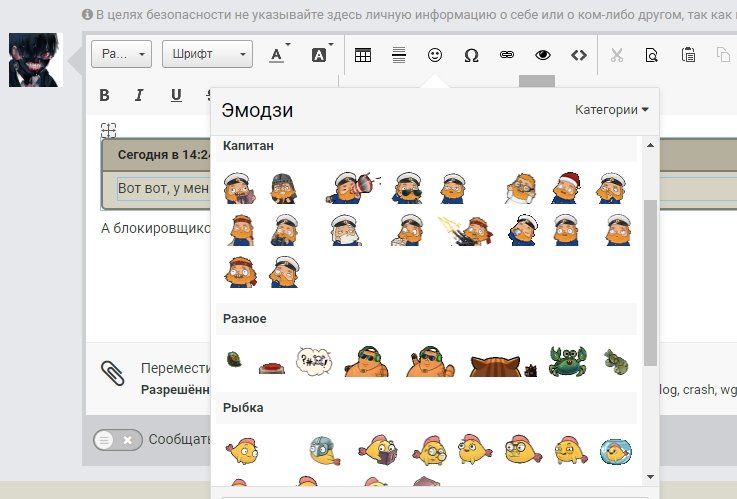Select the fish in fishbowl emoji
Viewport: 737px width, 499px height.
click(615, 452)
